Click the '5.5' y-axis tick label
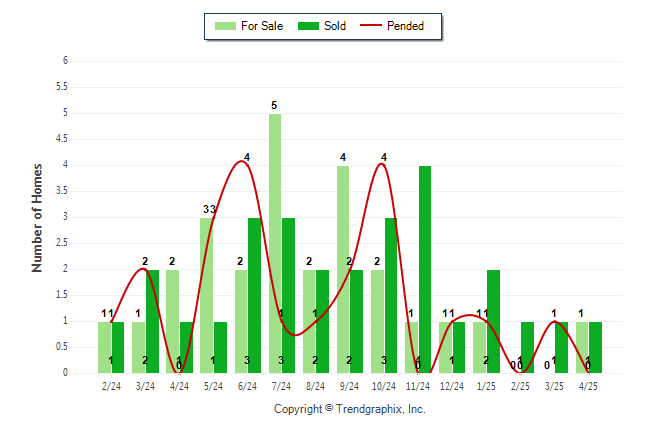646x434 pixels. pyautogui.click(x=62, y=87)
